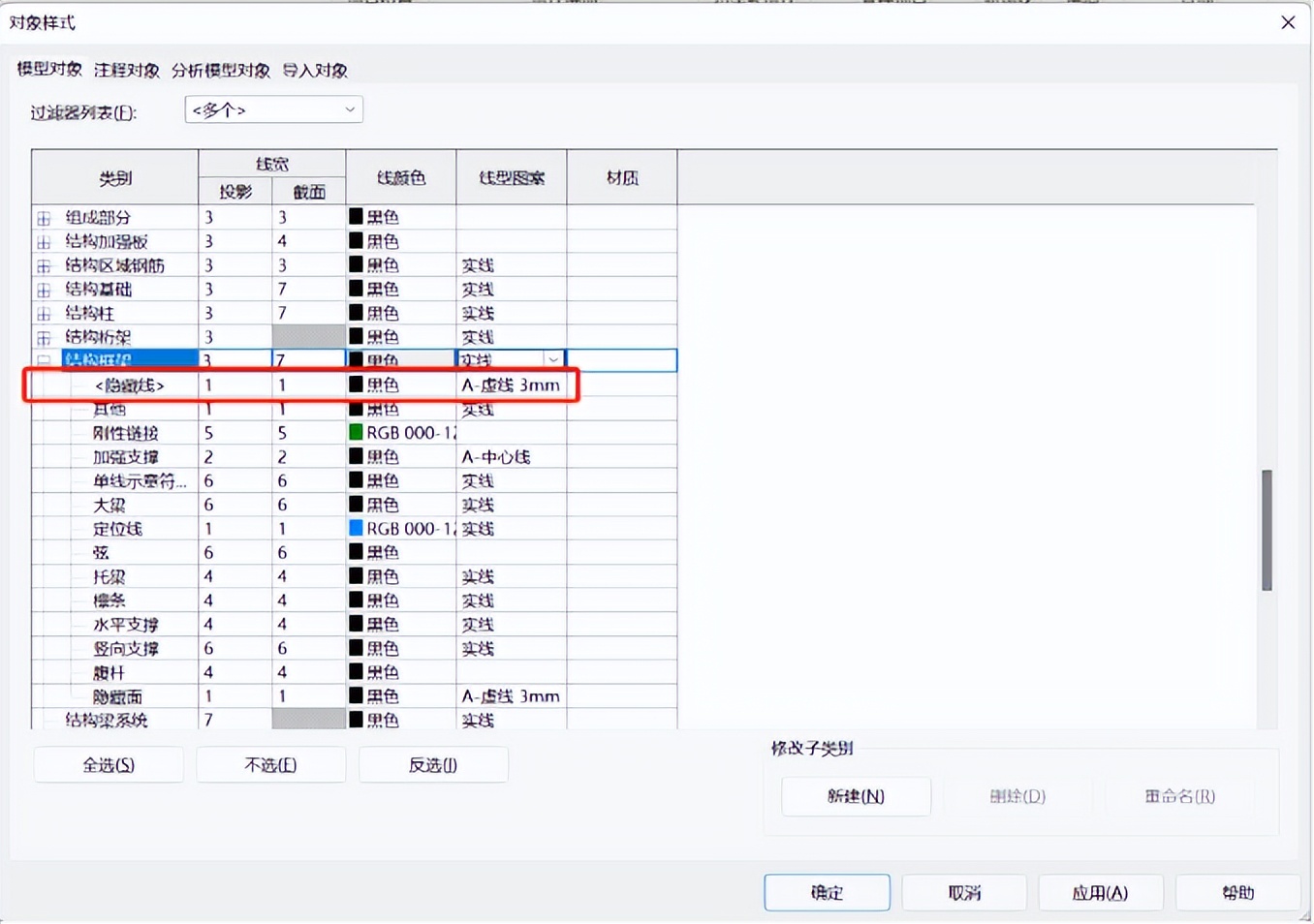1314x924 pixels.
Task: Switch to the 注释对象 tab
Action: click(127, 70)
